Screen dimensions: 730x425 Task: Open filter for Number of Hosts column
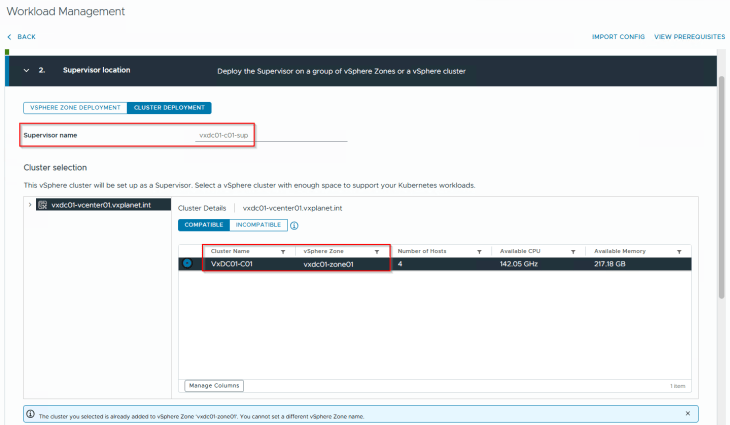tap(479, 251)
